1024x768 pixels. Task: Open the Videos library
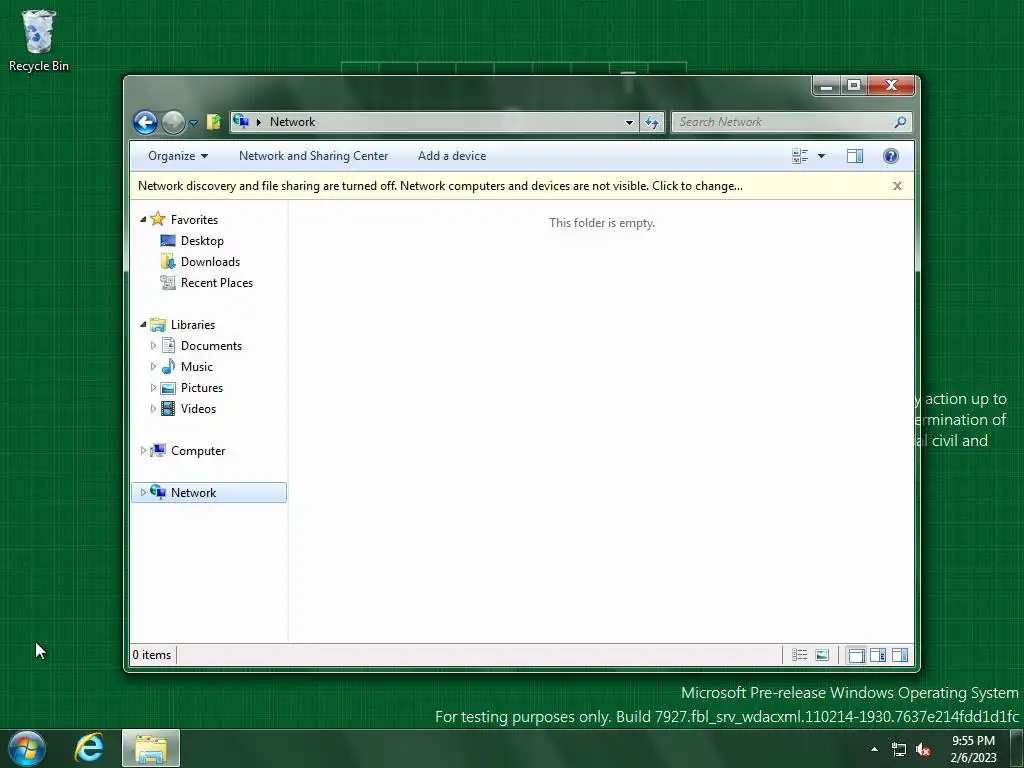point(198,409)
